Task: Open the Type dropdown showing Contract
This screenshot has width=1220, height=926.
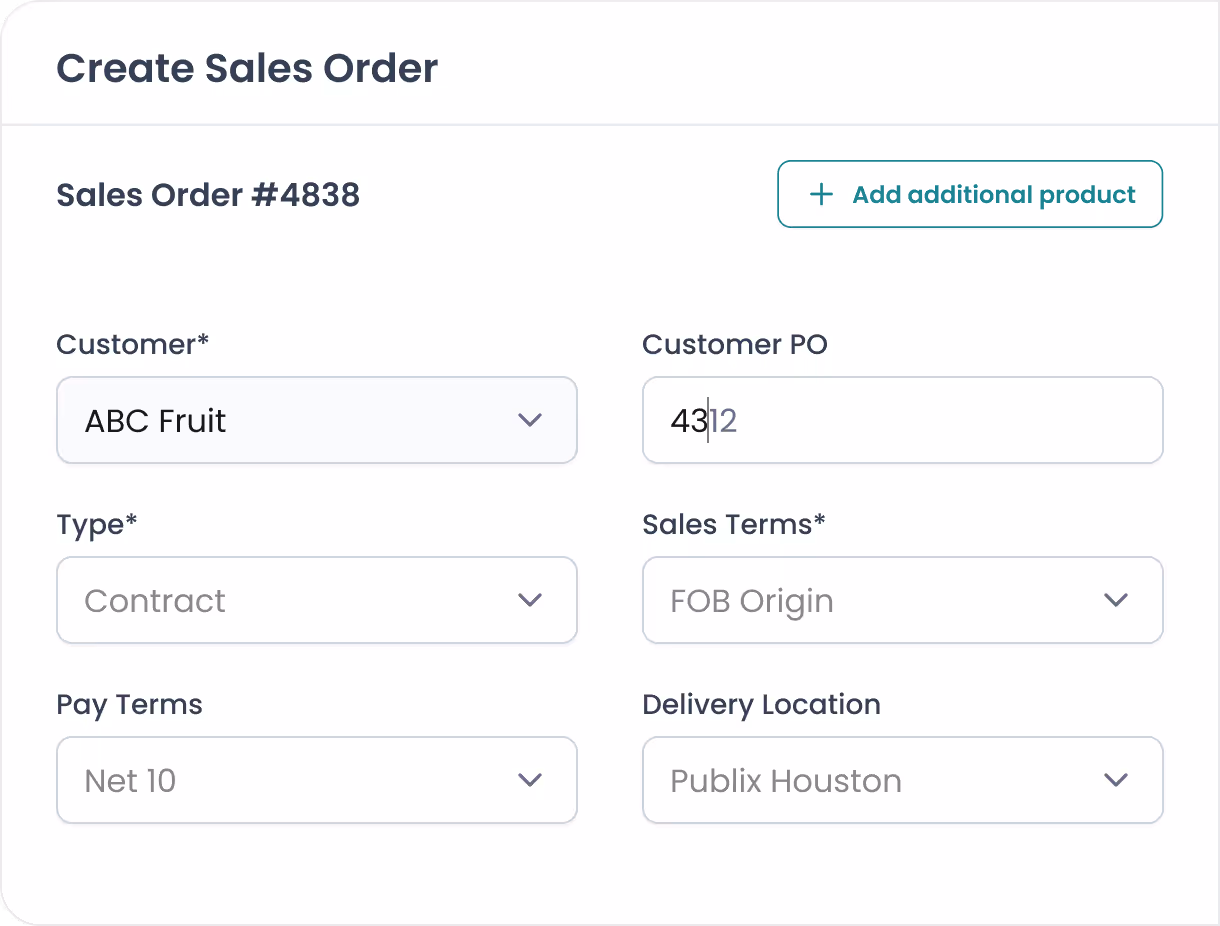Action: (317, 600)
